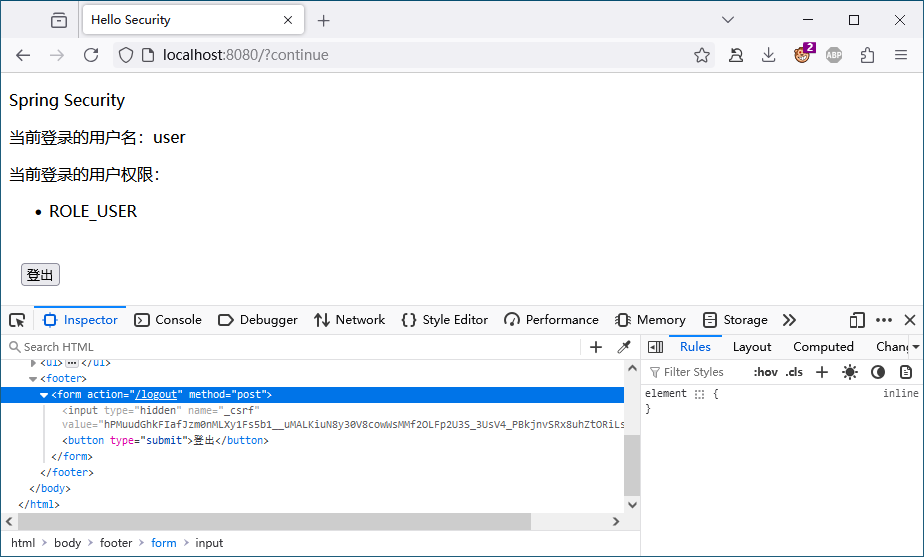The width and height of the screenshot is (924, 557).
Task: Close the developer tools panel
Action: (910, 320)
